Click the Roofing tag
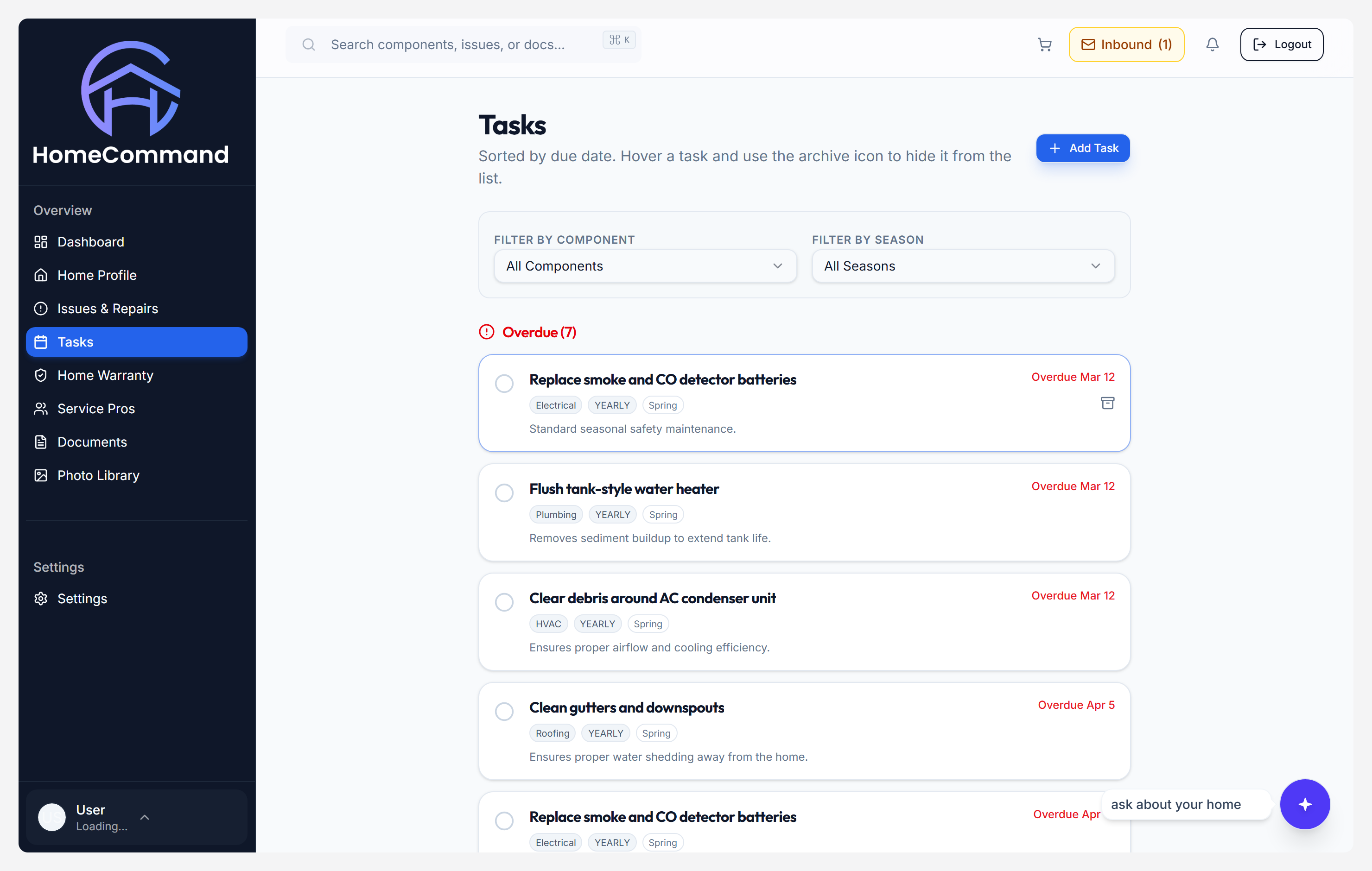Screen dimensions: 1372x871 (x=552, y=733)
